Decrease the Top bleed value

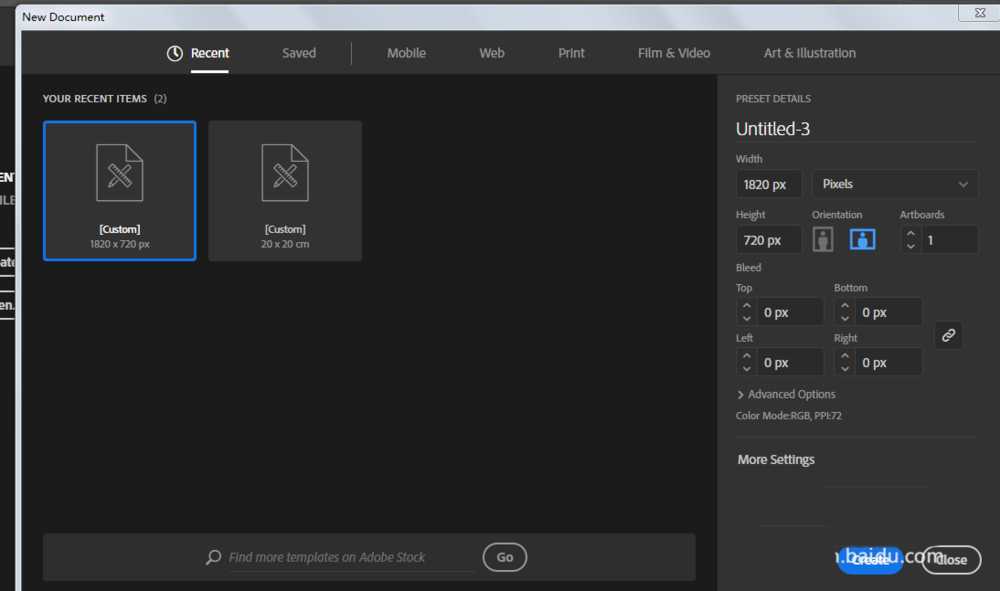coord(747,318)
